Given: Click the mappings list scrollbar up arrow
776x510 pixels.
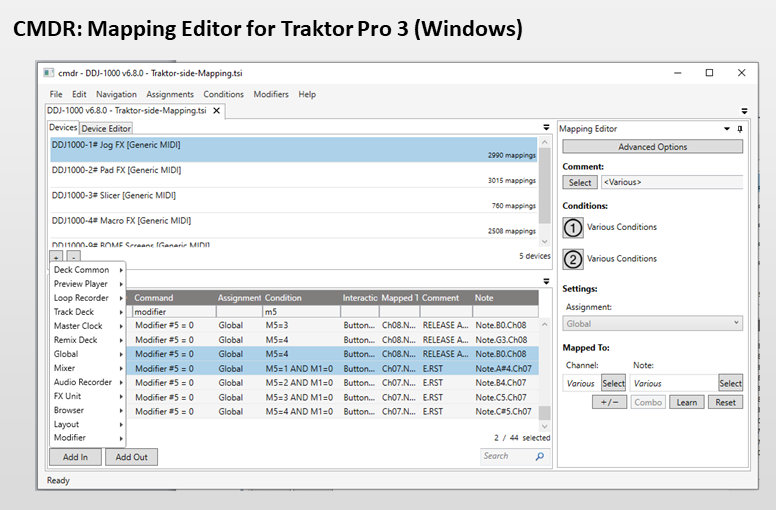Looking at the screenshot, I should (x=544, y=325).
